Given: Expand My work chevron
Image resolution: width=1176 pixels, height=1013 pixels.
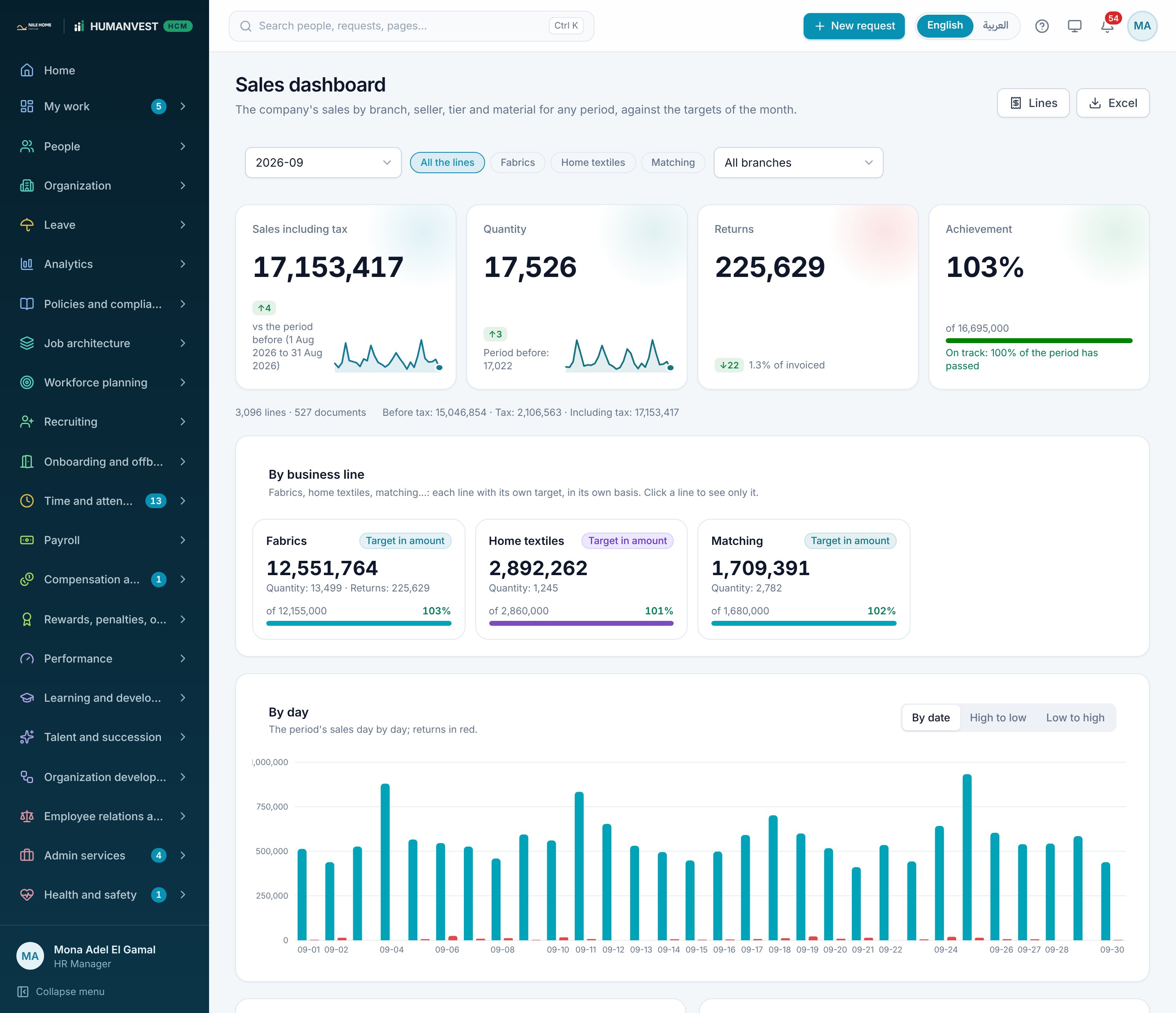Looking at the screenshot, I should point(183,106).
